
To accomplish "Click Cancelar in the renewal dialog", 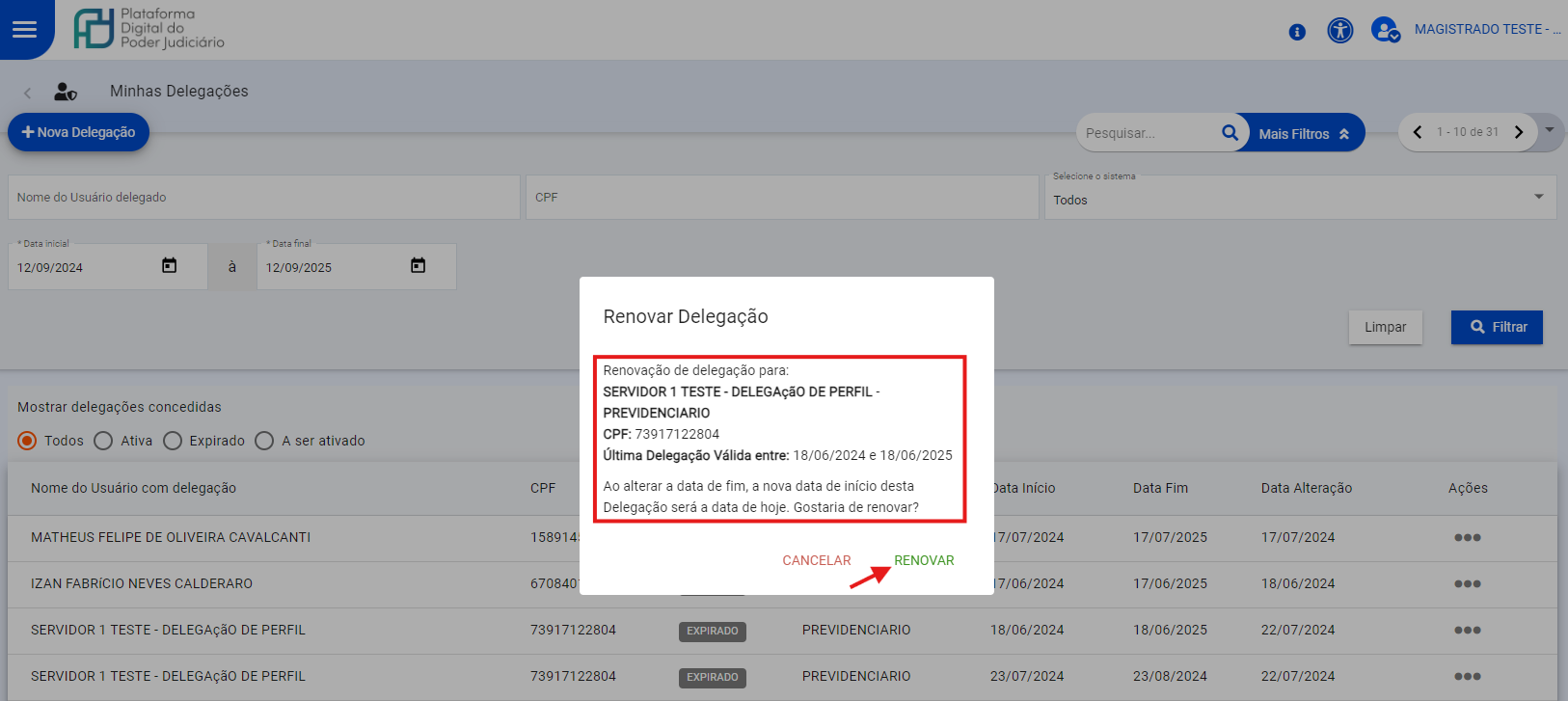I will 816,560.
